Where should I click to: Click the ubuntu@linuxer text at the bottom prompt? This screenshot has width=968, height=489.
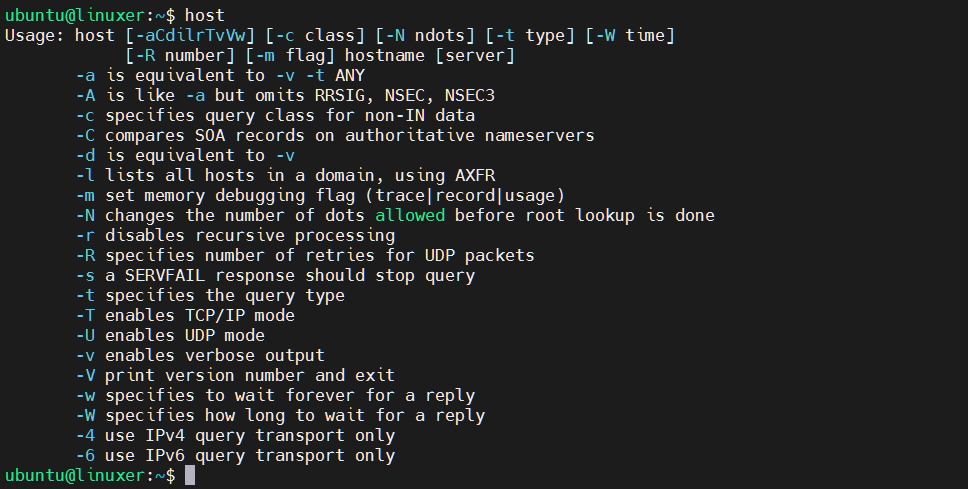coord(75,475)
